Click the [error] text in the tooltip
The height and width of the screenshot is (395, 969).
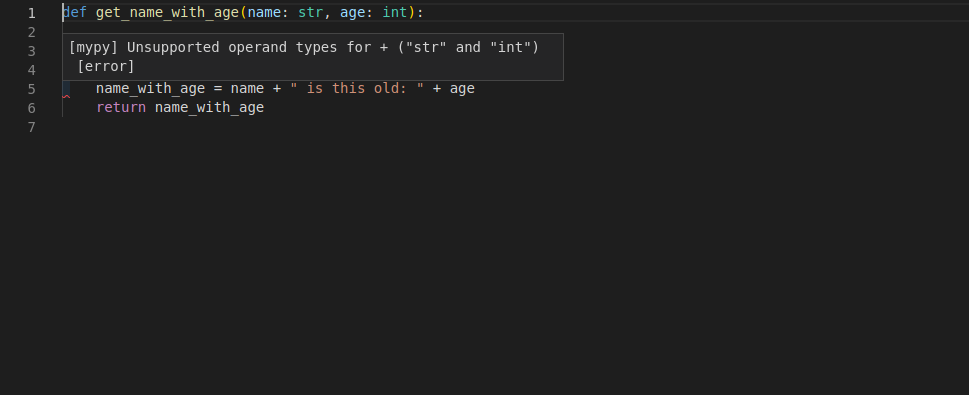[x=106, y=66]
